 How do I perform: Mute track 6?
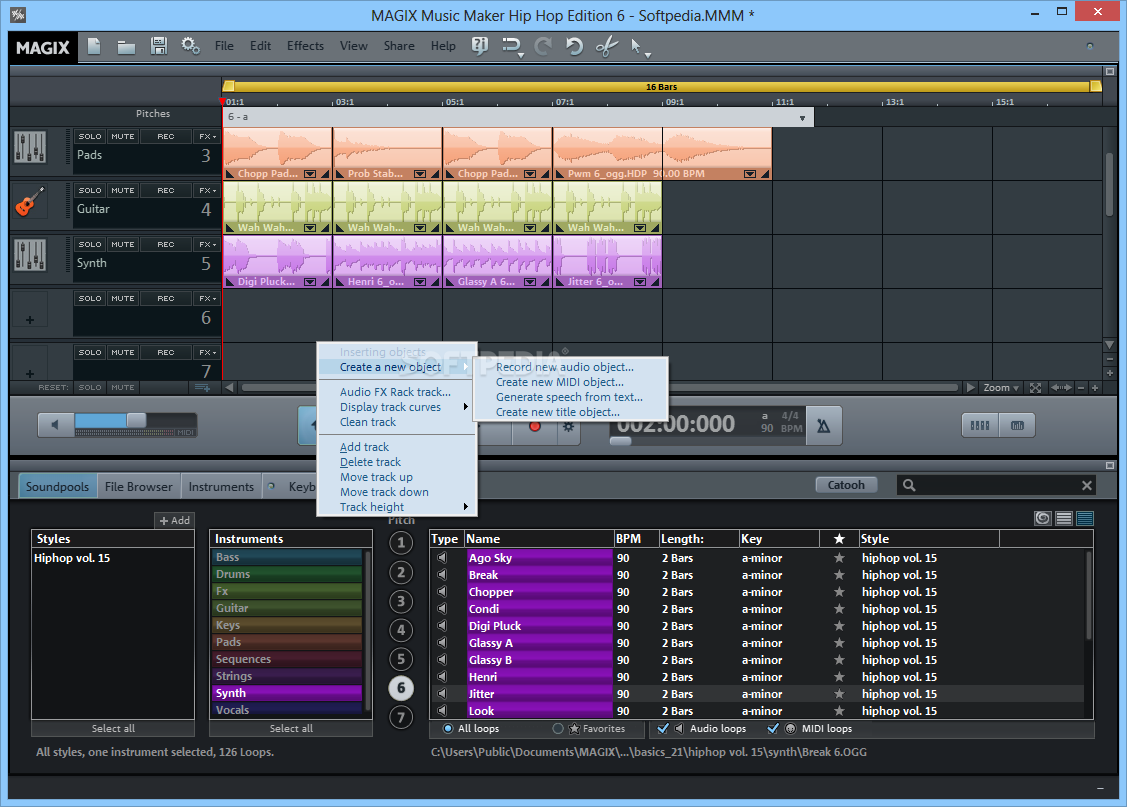[123, 298]
